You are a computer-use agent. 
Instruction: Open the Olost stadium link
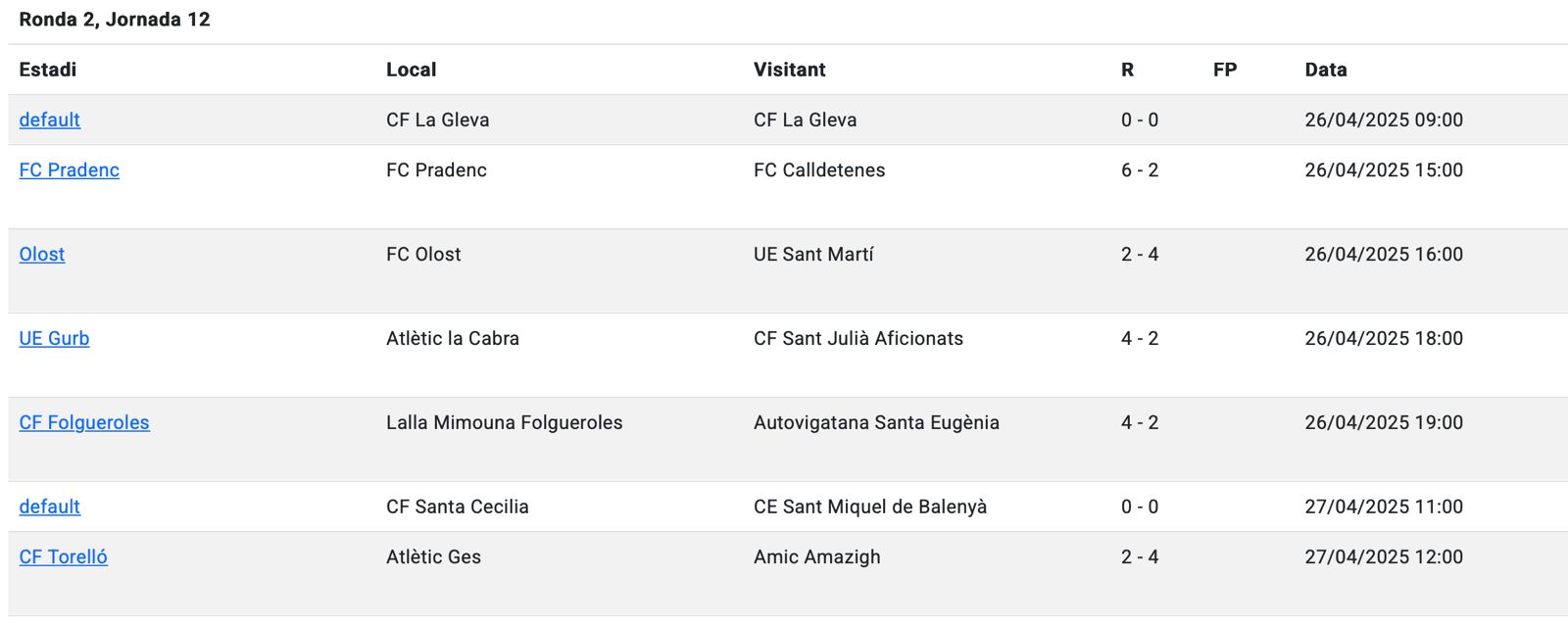pos(42,254)
